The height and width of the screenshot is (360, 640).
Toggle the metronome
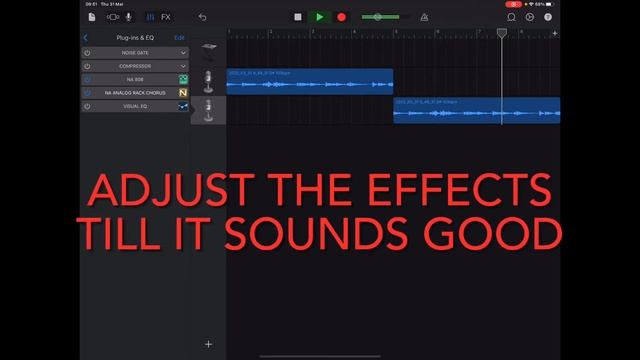pyautogui.click(x=424, y=17)
